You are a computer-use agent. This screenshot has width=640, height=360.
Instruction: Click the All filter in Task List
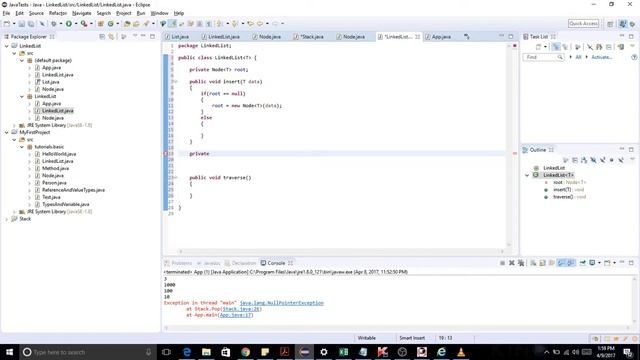(578, 57)
